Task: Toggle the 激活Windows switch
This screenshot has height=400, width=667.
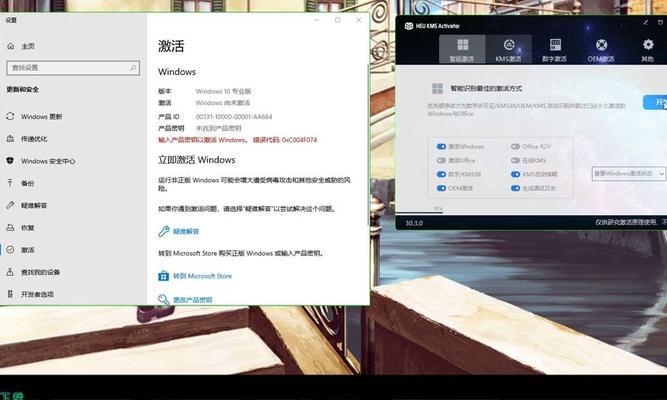Action: [441, 146]
